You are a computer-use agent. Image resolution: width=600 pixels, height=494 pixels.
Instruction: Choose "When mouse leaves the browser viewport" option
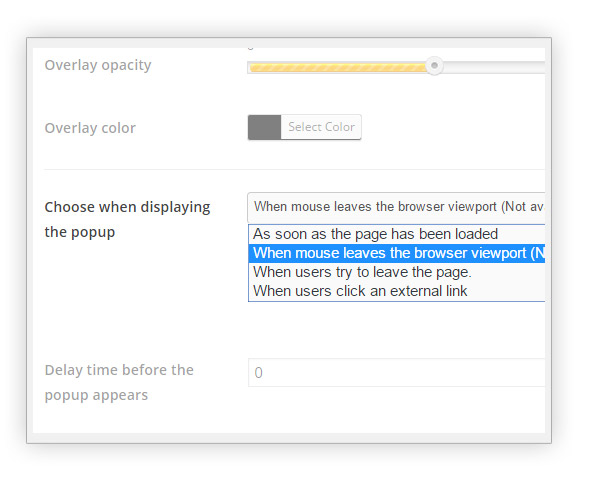397,253
